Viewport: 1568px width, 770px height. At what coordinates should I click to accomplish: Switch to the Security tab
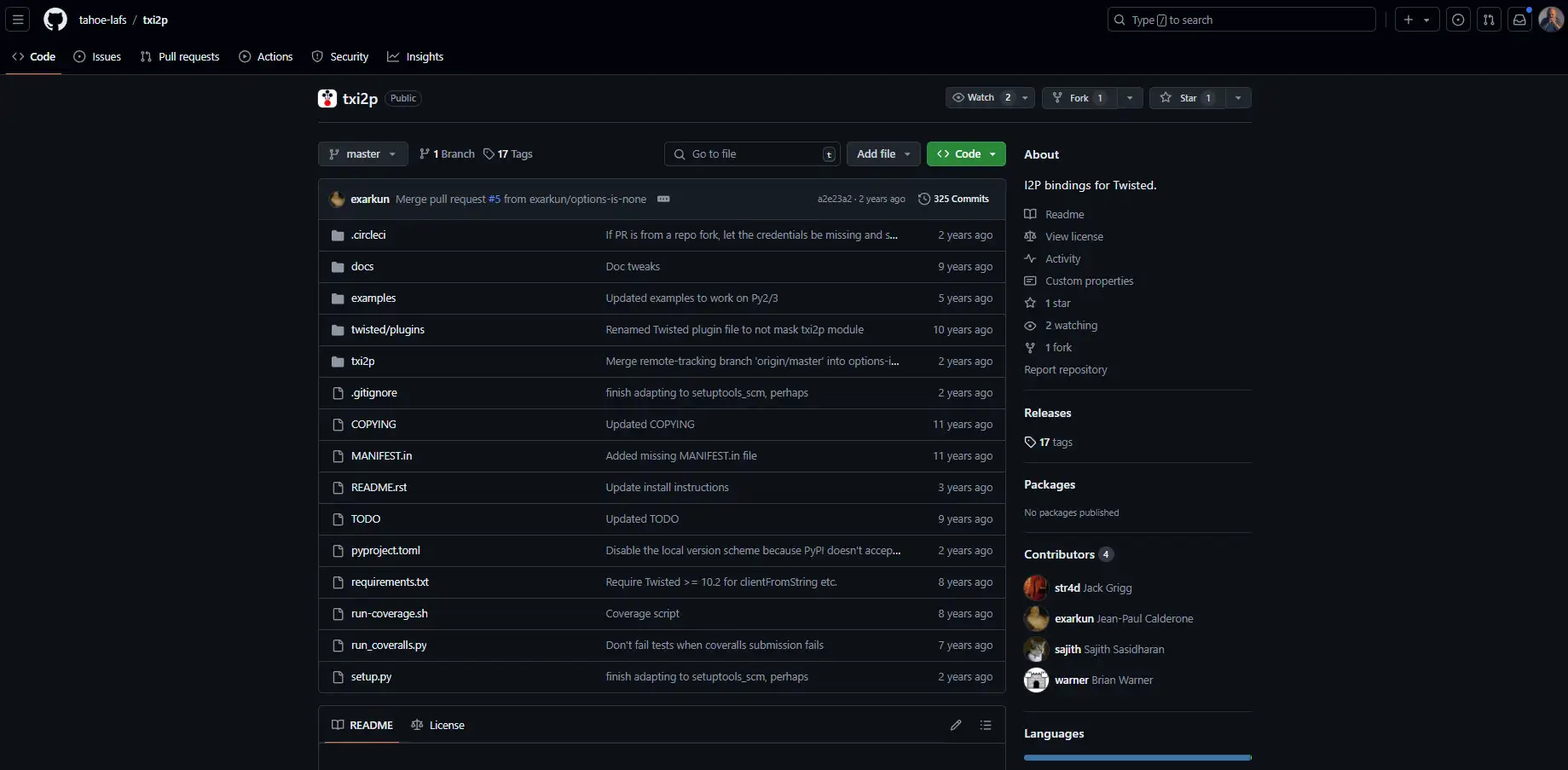click(340, 57)
